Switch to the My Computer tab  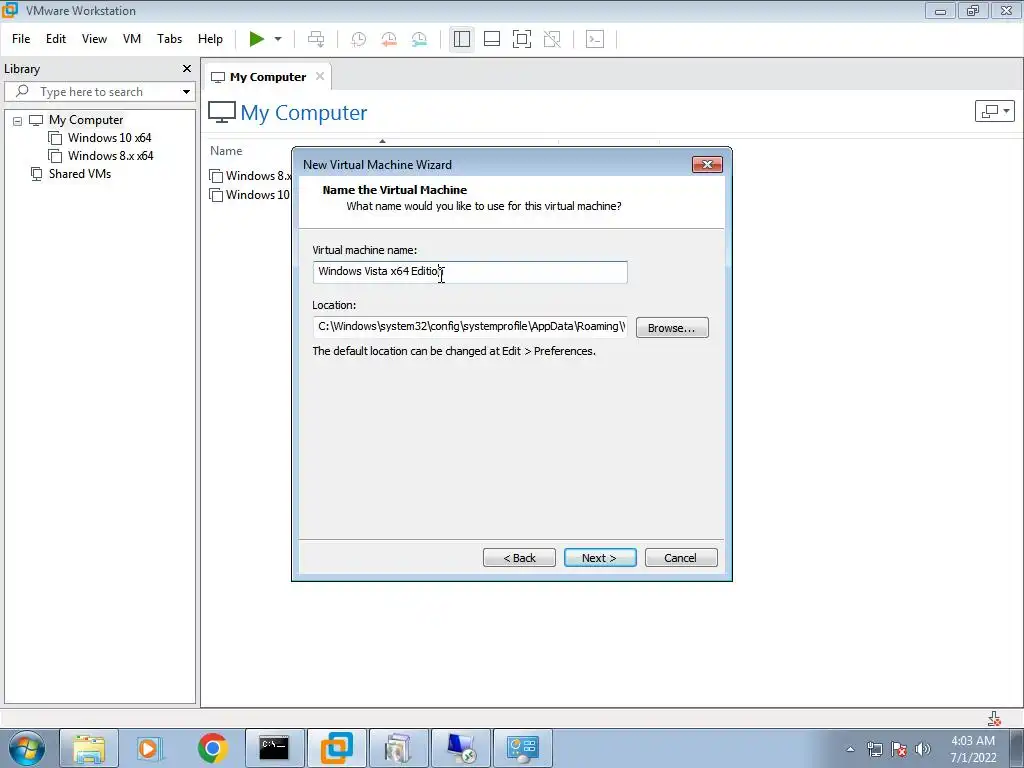click(x=267, y=77)
